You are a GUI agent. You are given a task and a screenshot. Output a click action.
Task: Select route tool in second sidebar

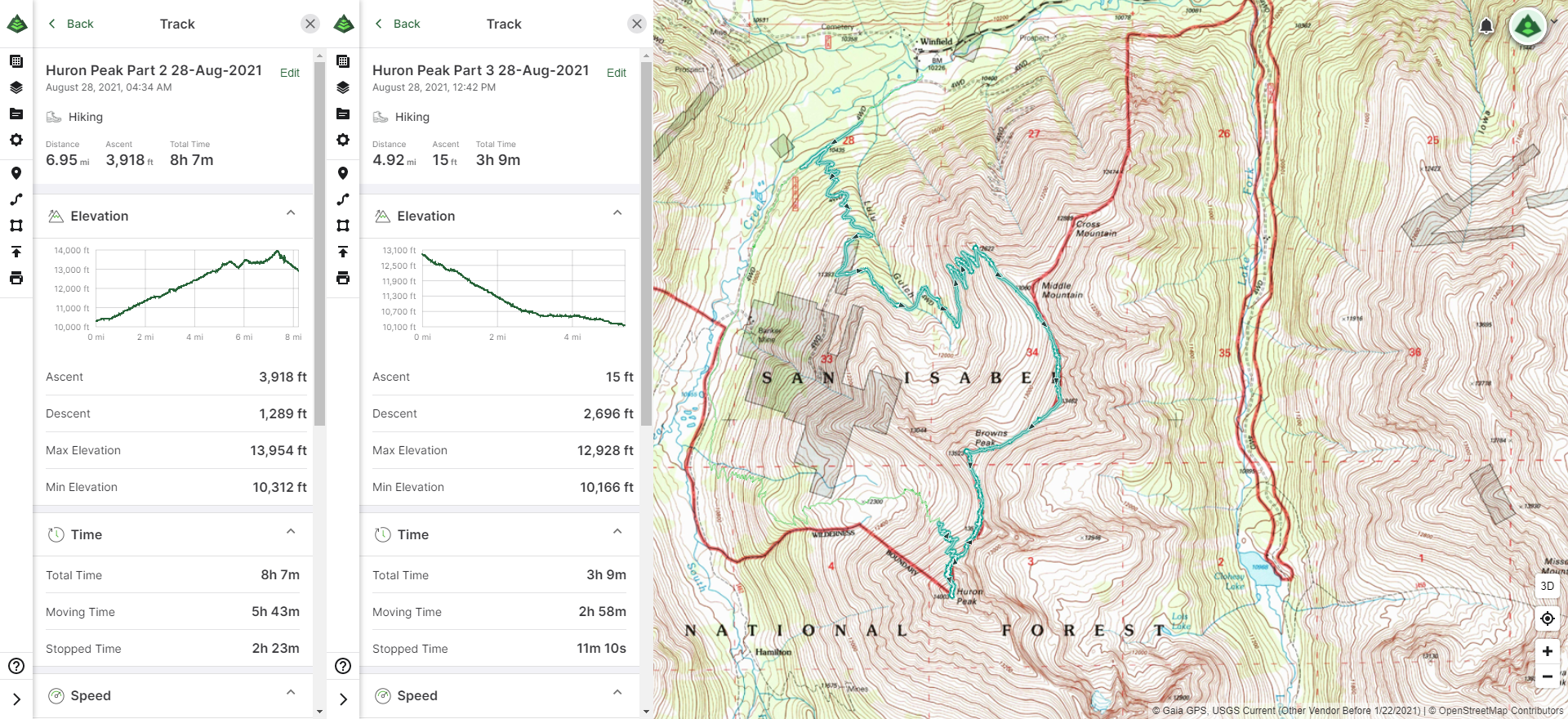click(x=343, y=199)
